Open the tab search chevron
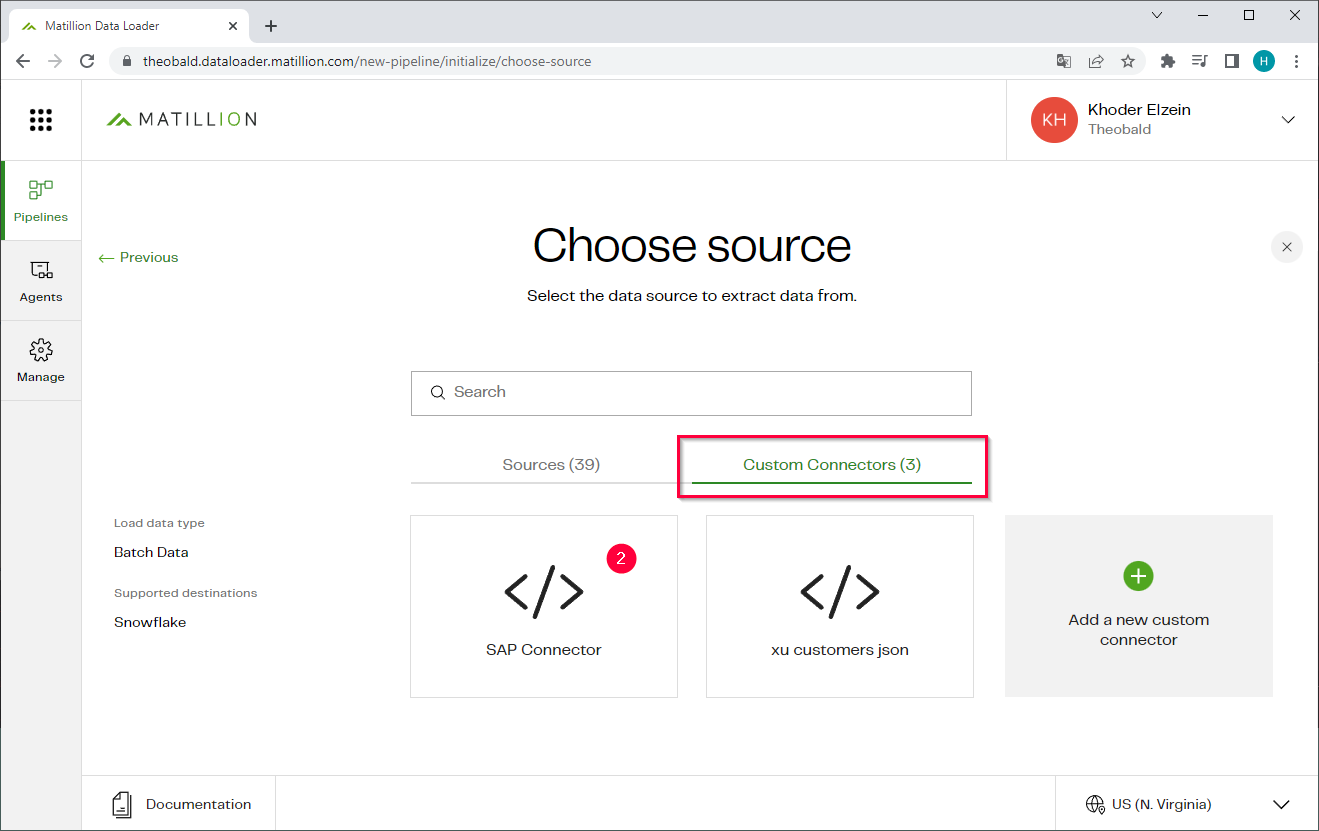Screen dimensions: 1319x831 pos(1157,15)
